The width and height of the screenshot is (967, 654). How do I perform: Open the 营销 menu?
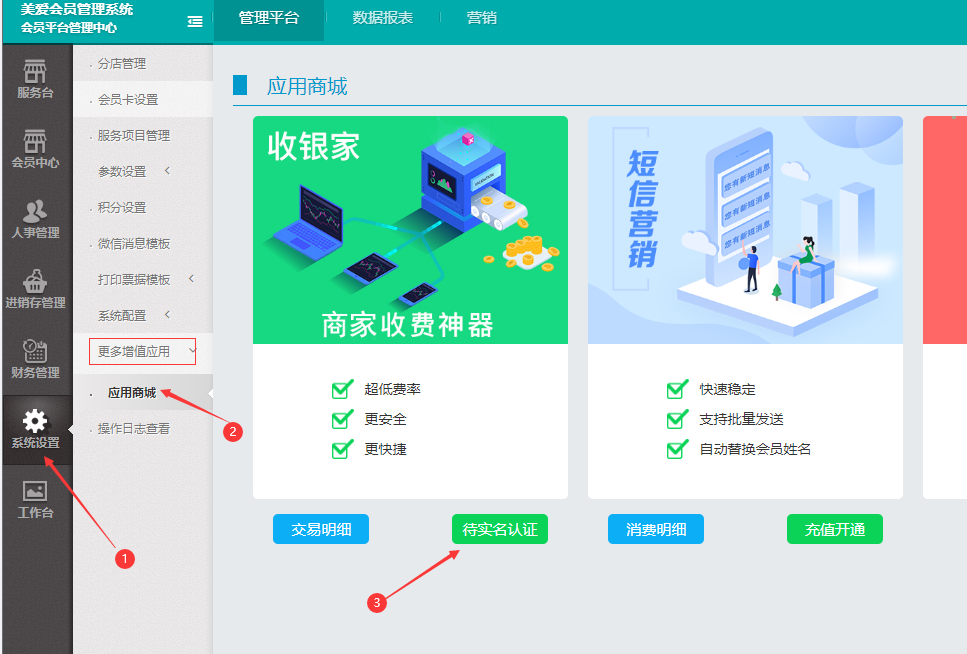coord(481,18)
